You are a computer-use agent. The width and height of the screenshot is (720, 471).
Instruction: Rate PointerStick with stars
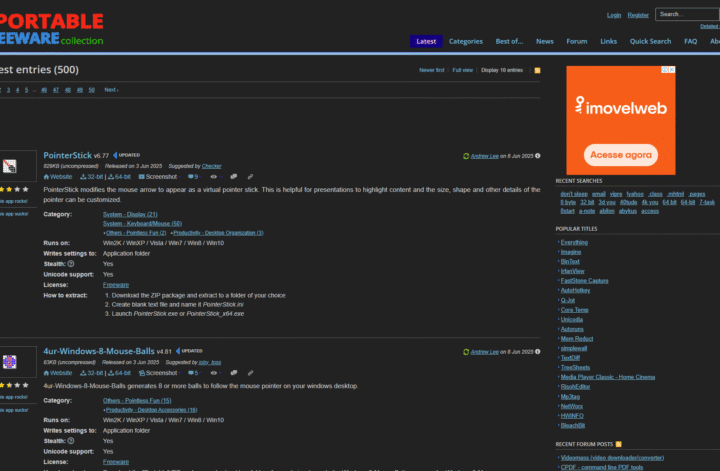click(x=14, y=189)
